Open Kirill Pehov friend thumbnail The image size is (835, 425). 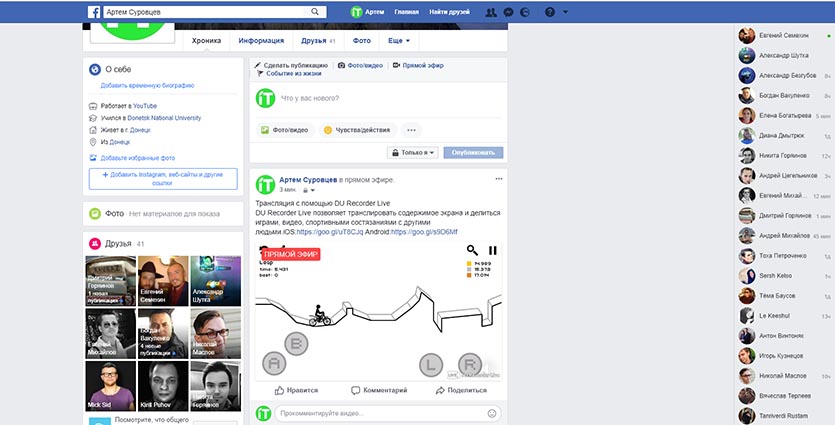163,386
